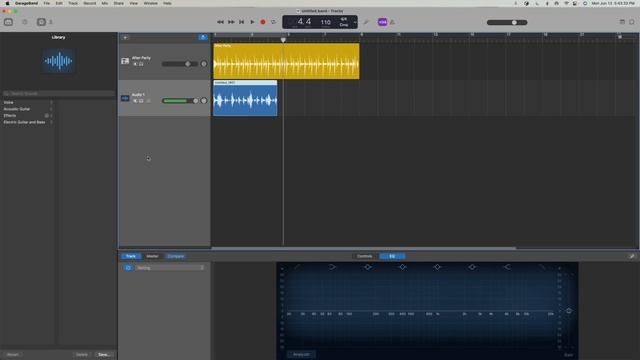Viewport: 640px width, 360px height.
Task: Click the Revert button in Library
Action: click(13, 354)
